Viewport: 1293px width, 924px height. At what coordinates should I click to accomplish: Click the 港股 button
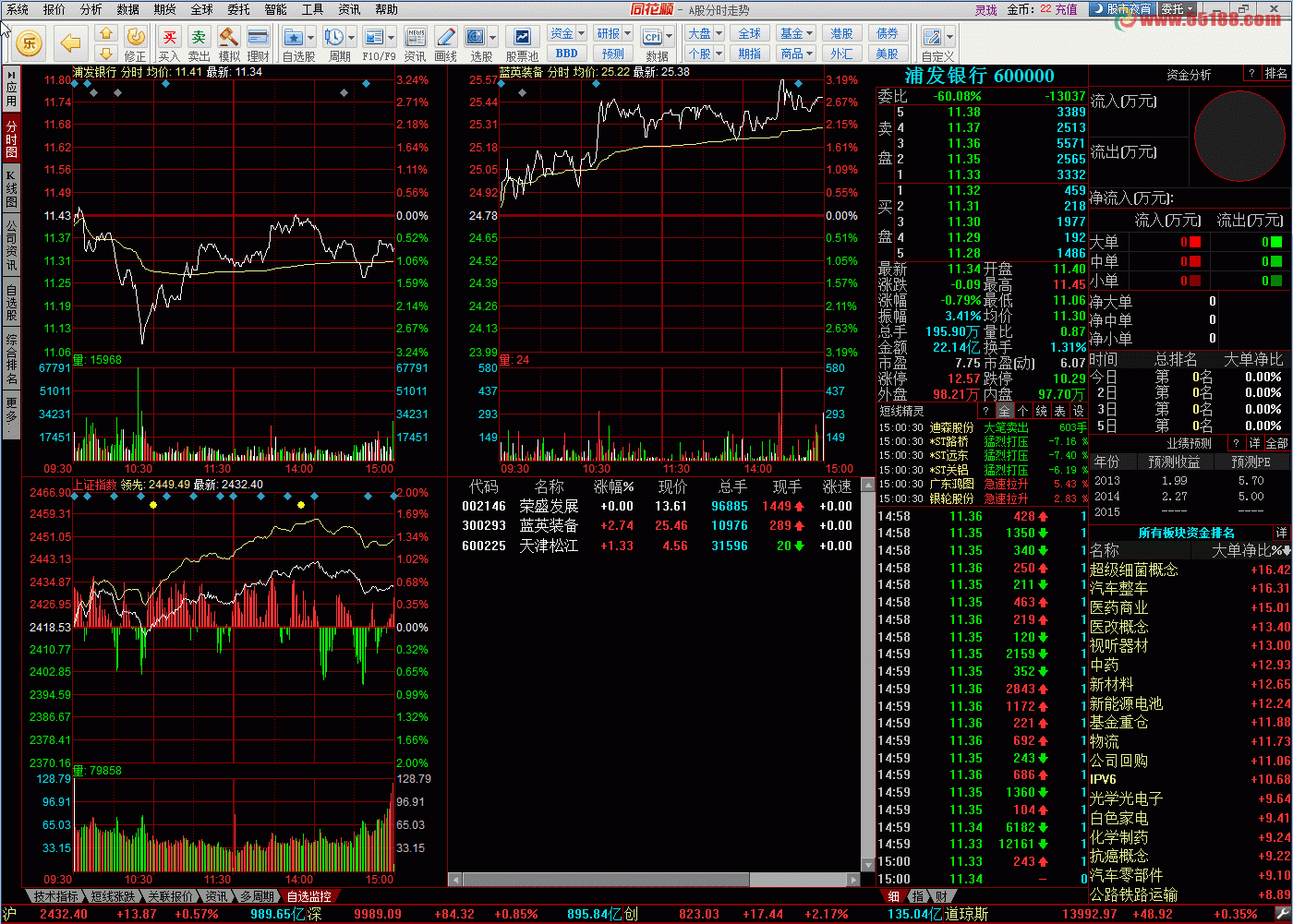[x=841, y=33]
